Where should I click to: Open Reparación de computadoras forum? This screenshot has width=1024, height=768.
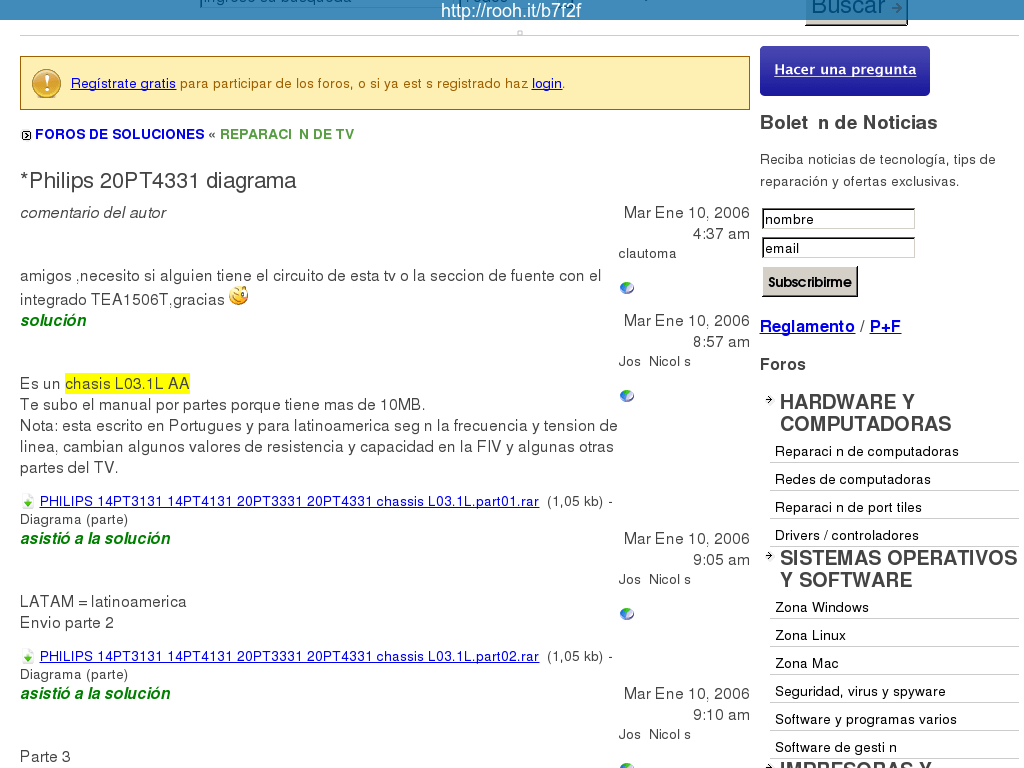coord(866,451)
